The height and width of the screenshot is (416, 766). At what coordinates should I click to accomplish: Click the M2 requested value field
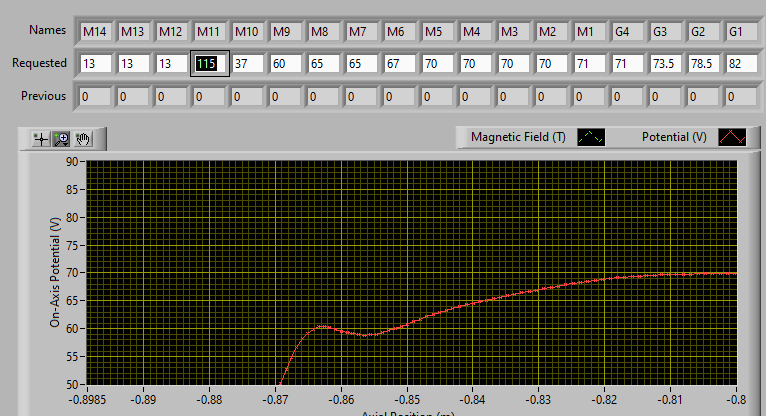pos(552,64)
